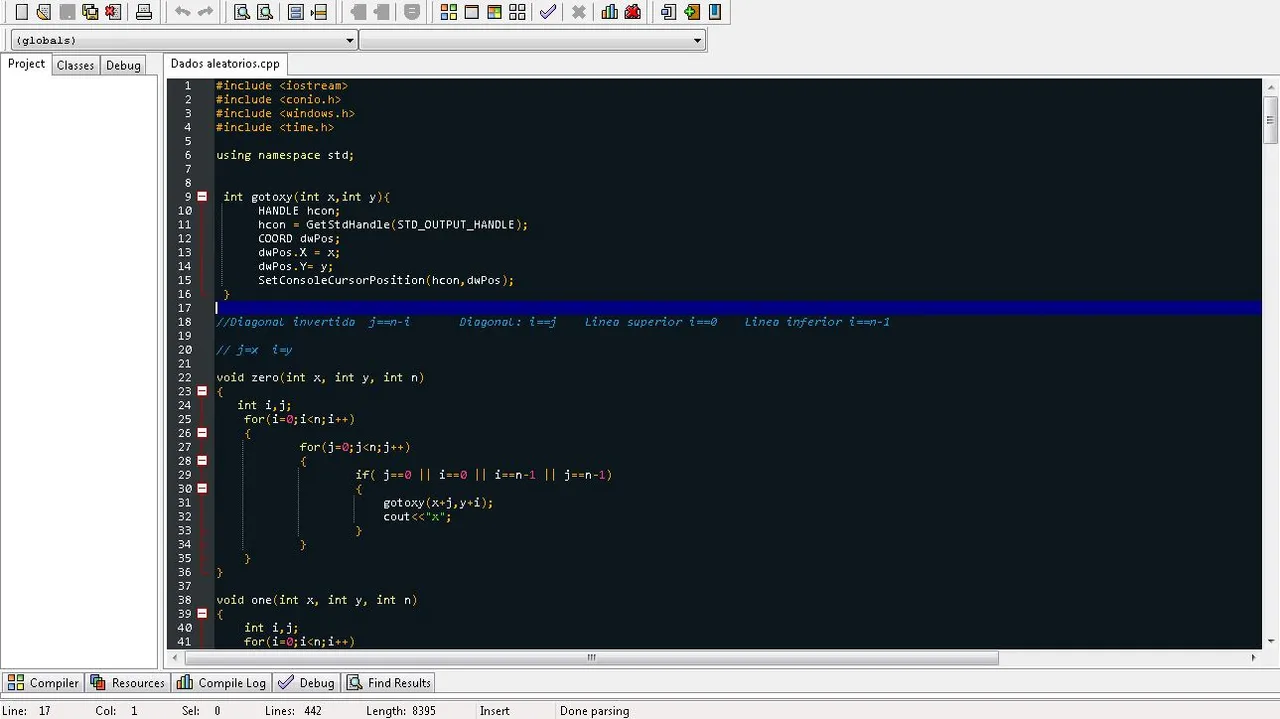Viewport: 1280px width, 719px height.
Task: Click the 'Length: 8395' status entry
Action: coord(400,711)
